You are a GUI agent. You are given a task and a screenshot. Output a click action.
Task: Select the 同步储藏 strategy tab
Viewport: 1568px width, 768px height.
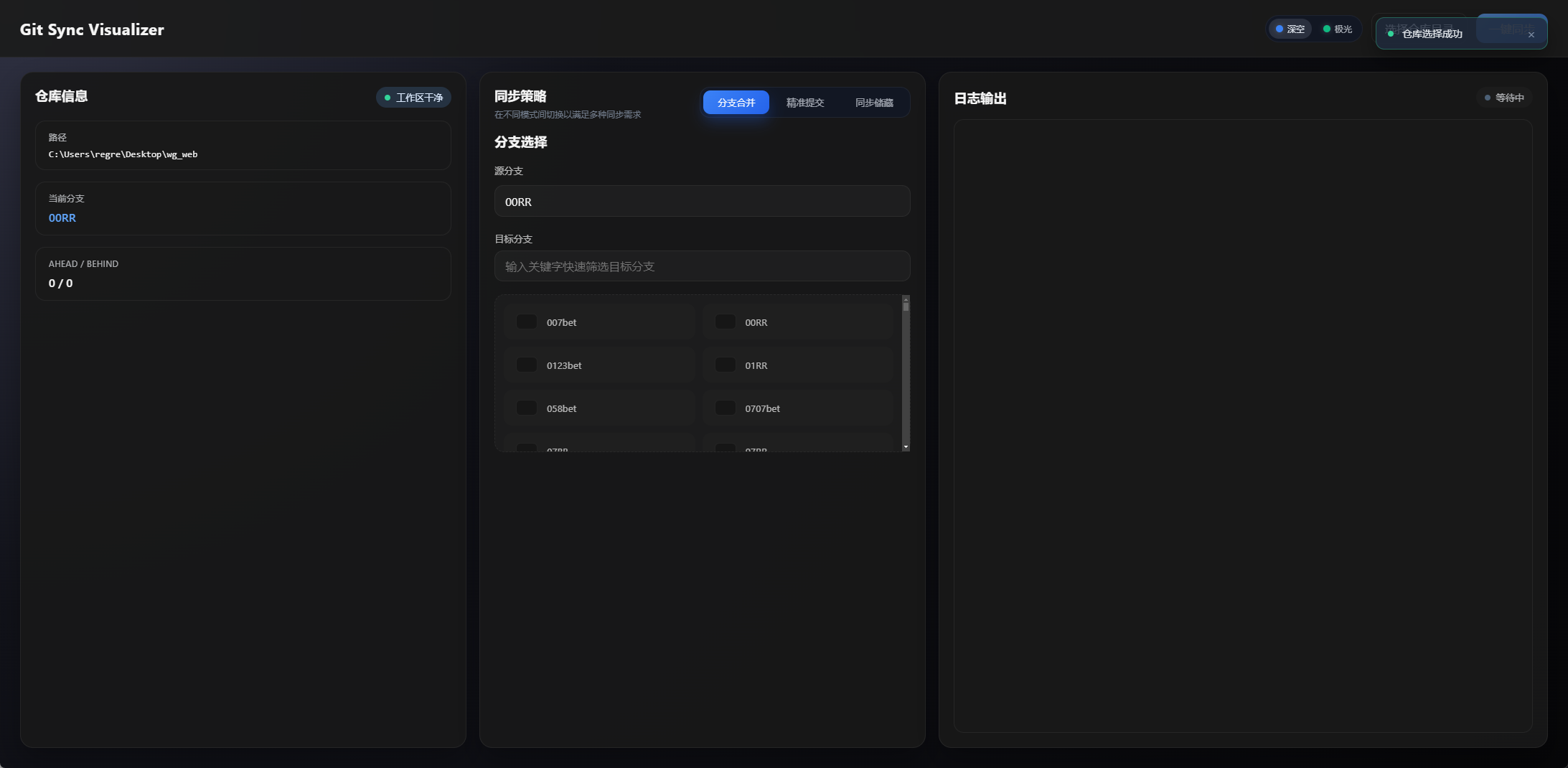point(874,103)
